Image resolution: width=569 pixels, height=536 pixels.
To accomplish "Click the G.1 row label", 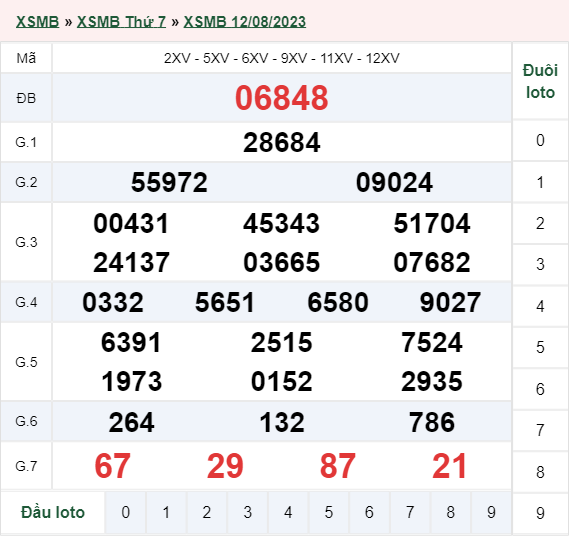I will tap(26, 142).
